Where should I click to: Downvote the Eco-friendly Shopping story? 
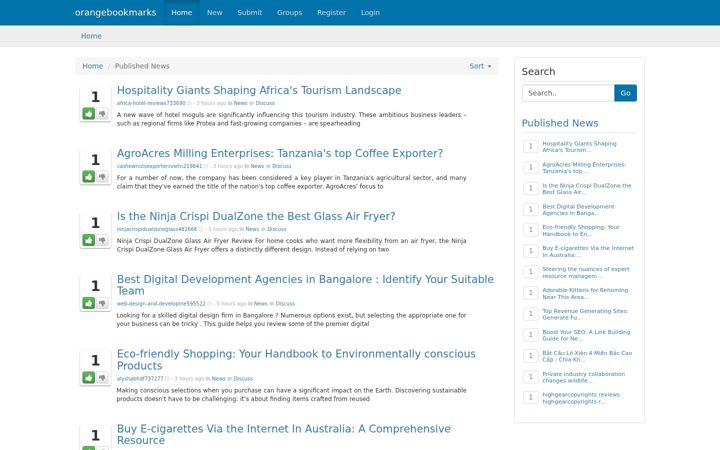point(102,377)
